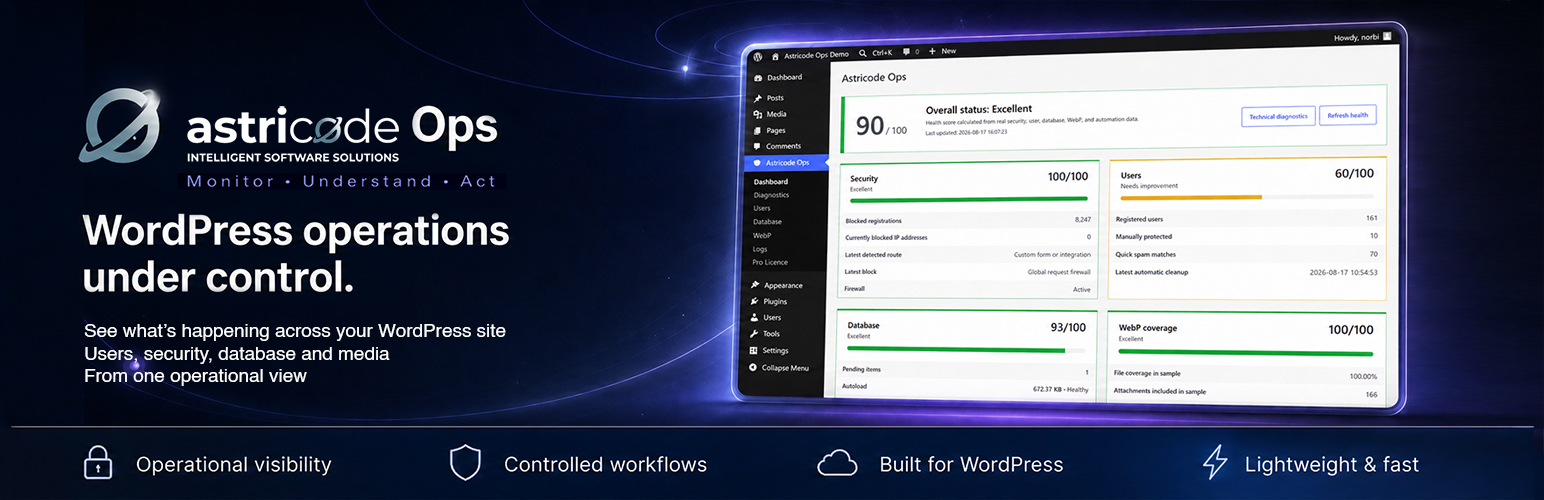Click the Overall status: Excellent heading
Screen dimensions: 1544x500
click(x=979, y=108)
